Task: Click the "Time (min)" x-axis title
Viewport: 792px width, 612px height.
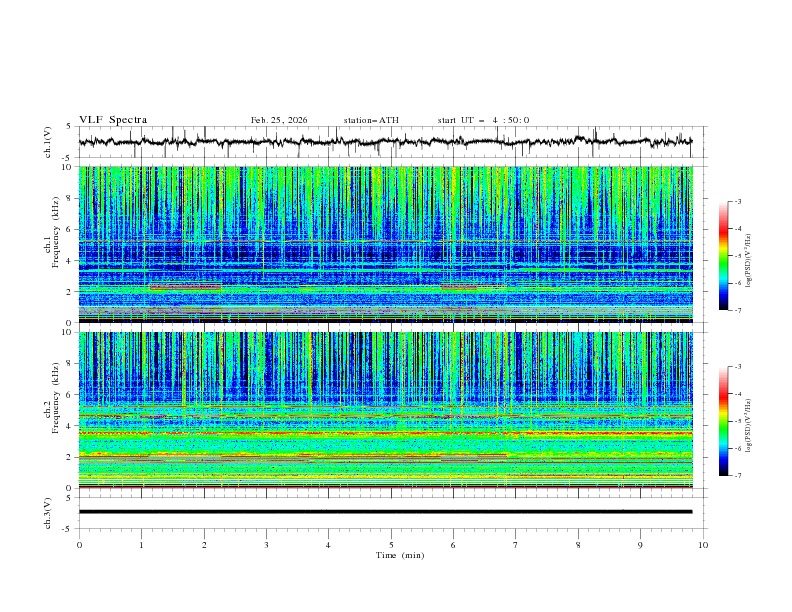Action: (400, 555)
